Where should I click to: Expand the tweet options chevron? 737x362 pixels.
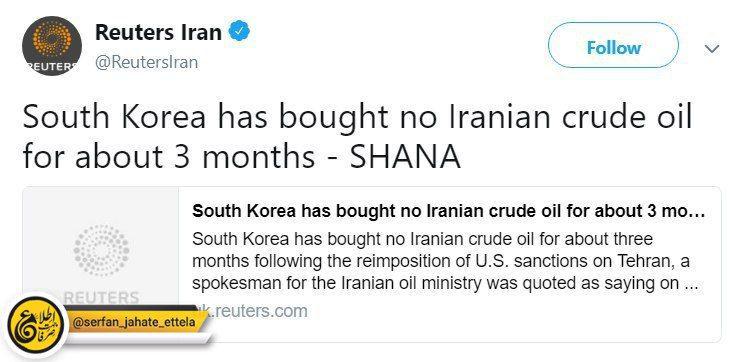(713, 48)
